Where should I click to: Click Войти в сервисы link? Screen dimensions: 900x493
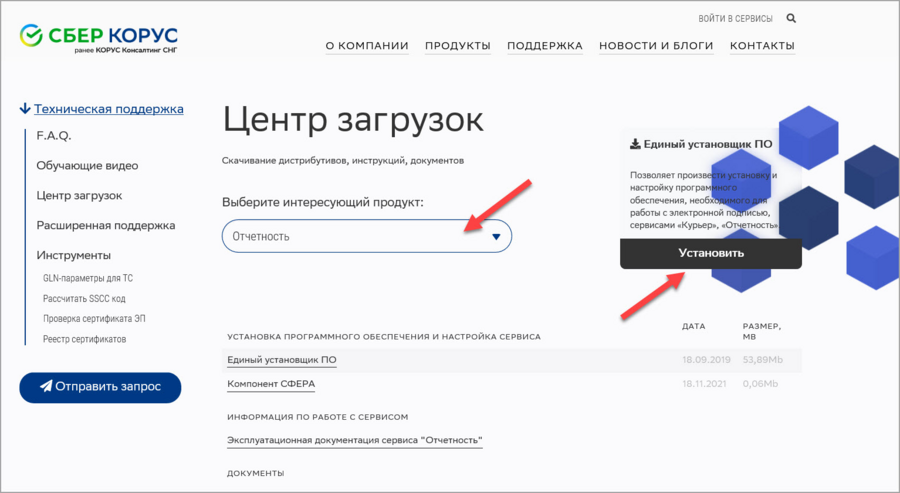click(735, 18)
